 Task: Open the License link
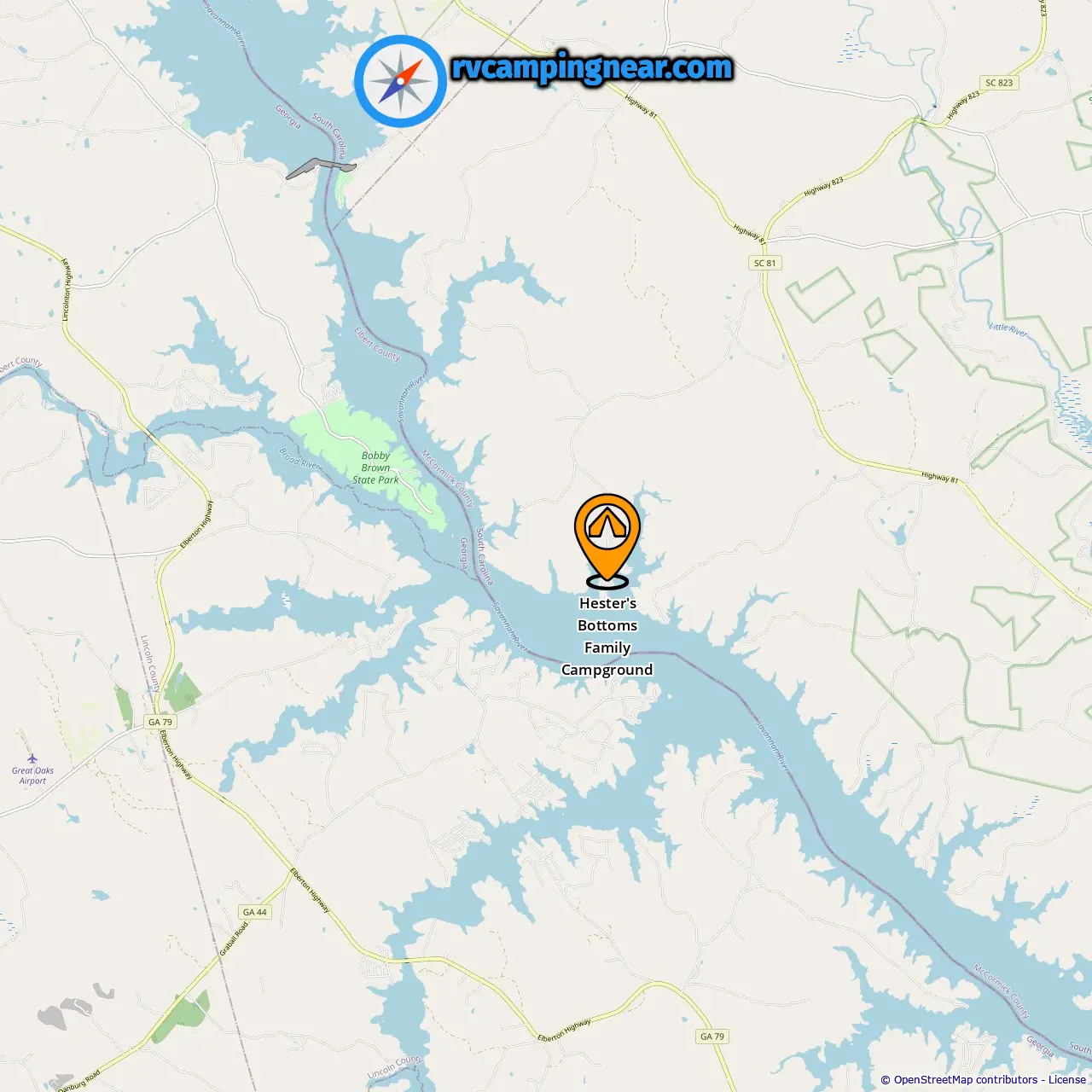coord(1067,1079)
